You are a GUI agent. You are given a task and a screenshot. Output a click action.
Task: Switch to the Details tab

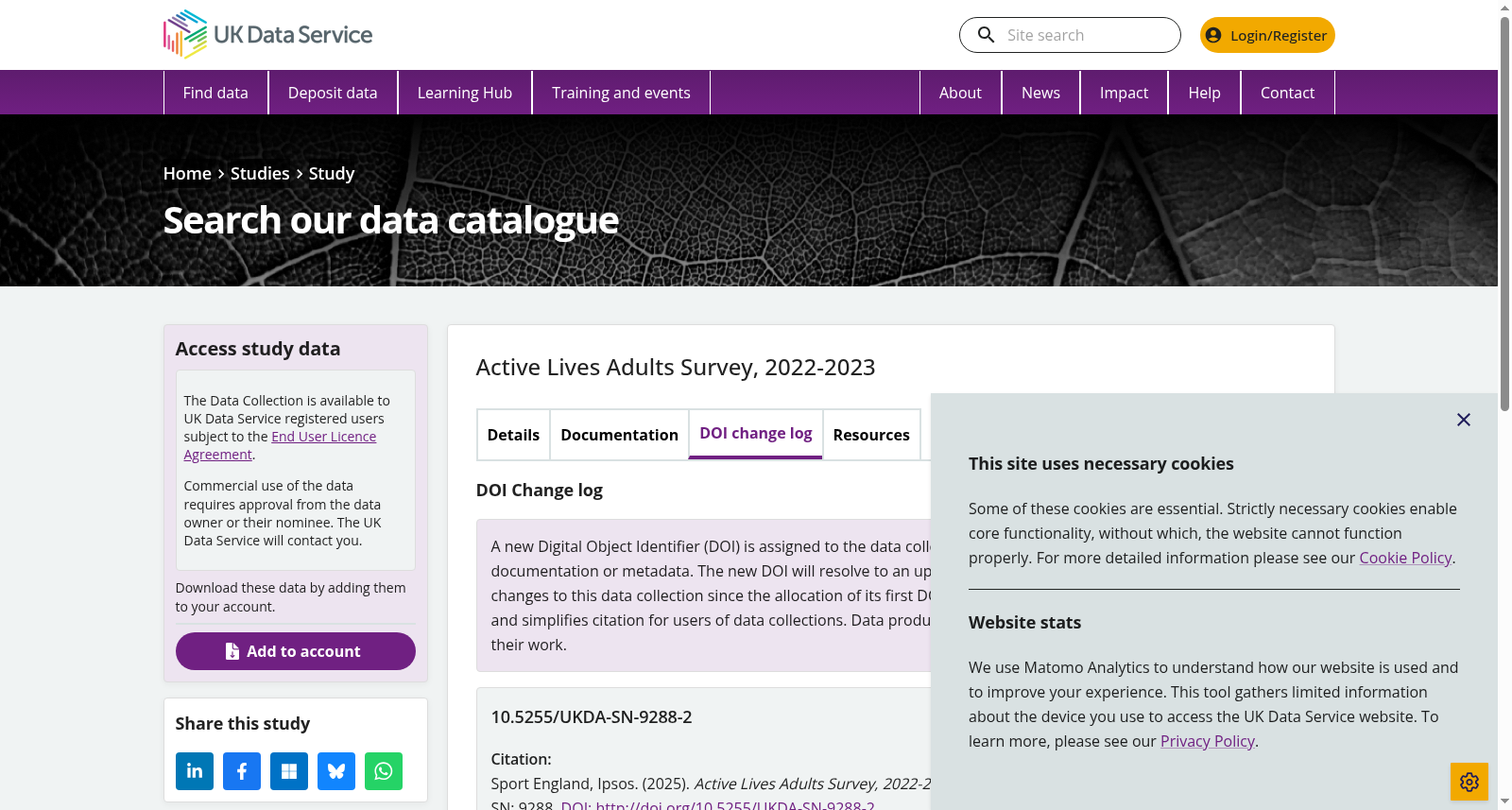(x=513, y=435)
